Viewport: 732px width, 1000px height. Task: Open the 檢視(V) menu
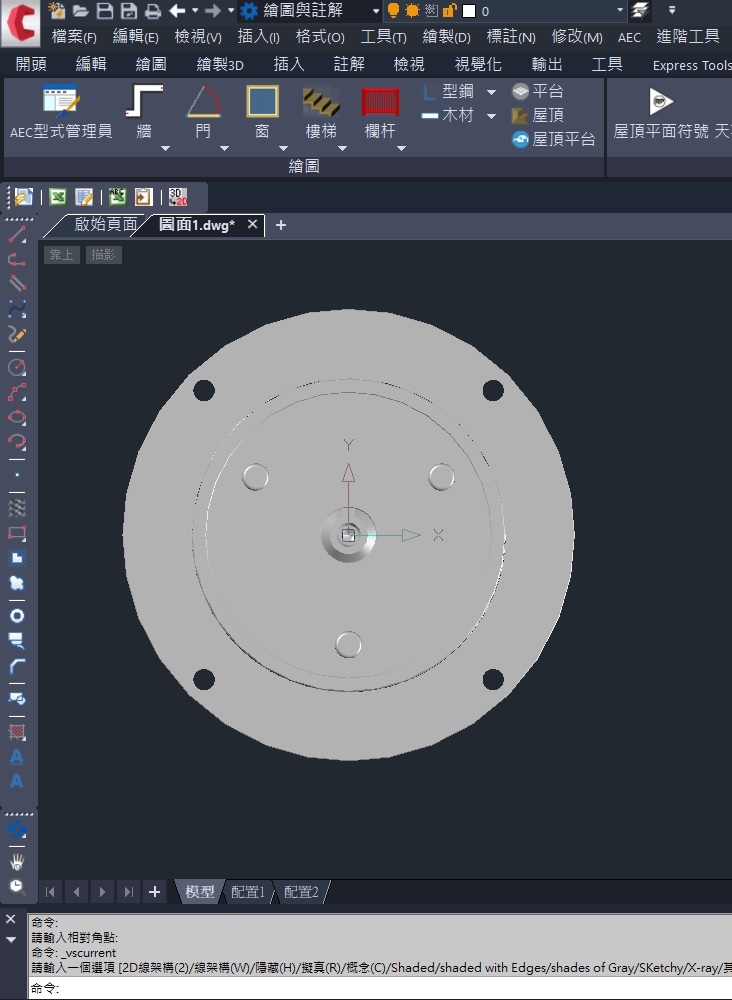click(198, 37)
